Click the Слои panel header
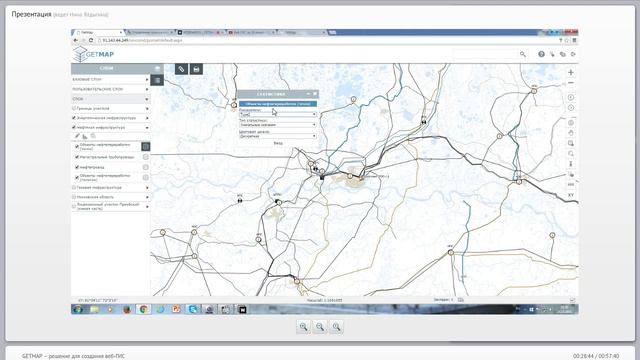The image size is (640, 360). [117, 68]
